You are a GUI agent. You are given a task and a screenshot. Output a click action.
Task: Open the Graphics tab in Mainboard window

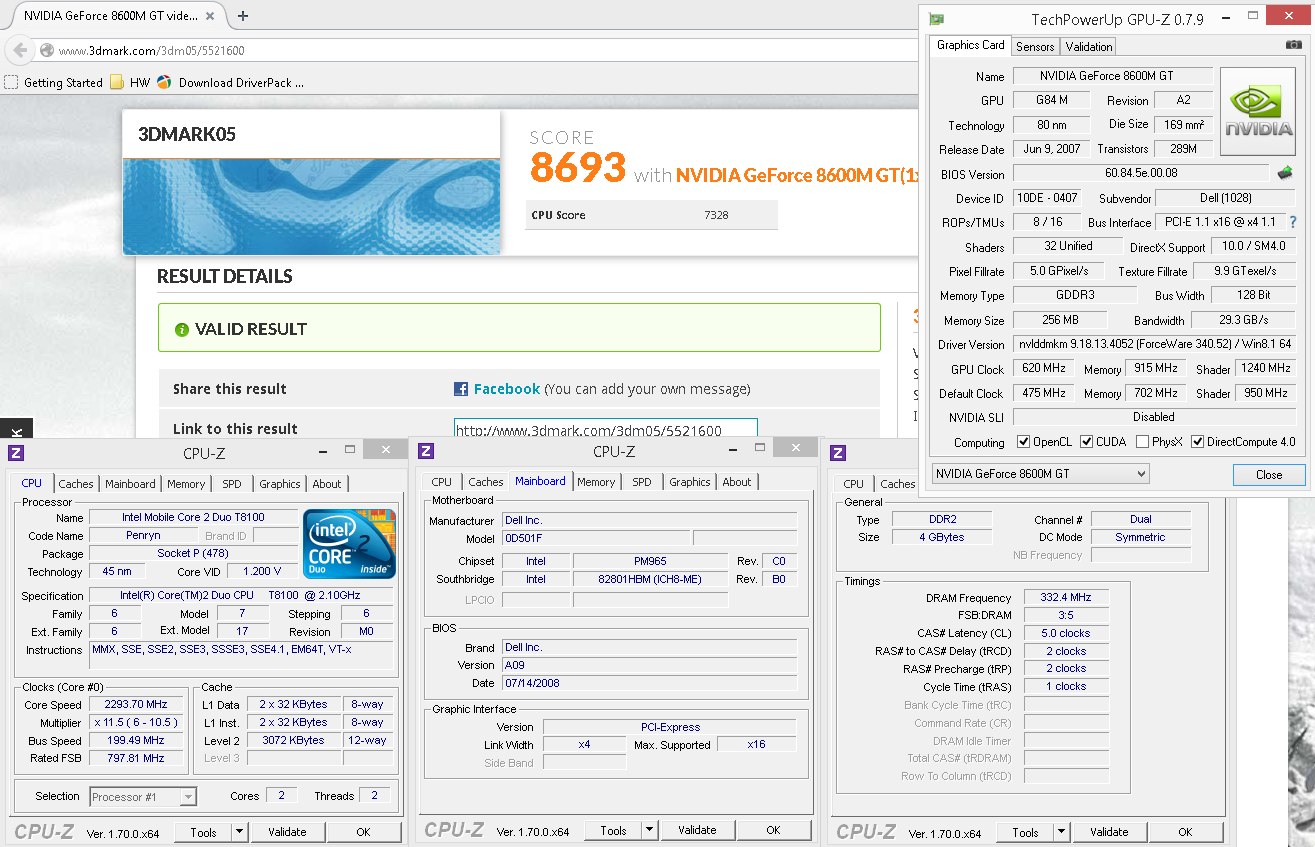pos(690,482)
